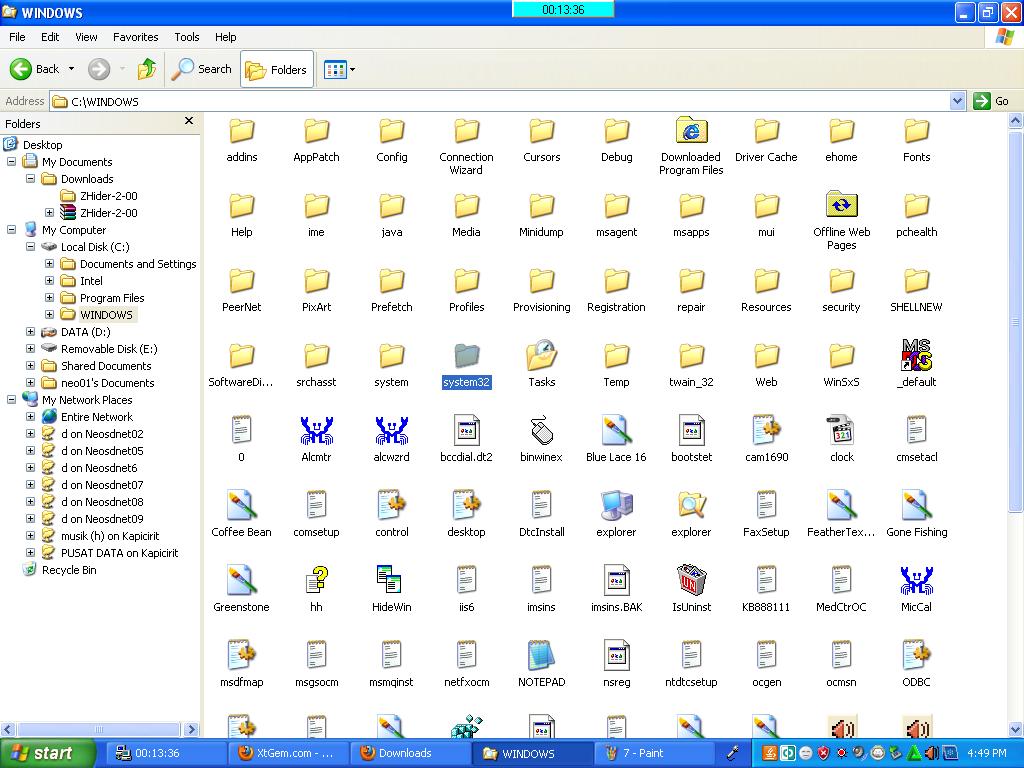Screen dimensions: 1024x768
Task: Open the File menu
Action: click(x=17, y=37)
